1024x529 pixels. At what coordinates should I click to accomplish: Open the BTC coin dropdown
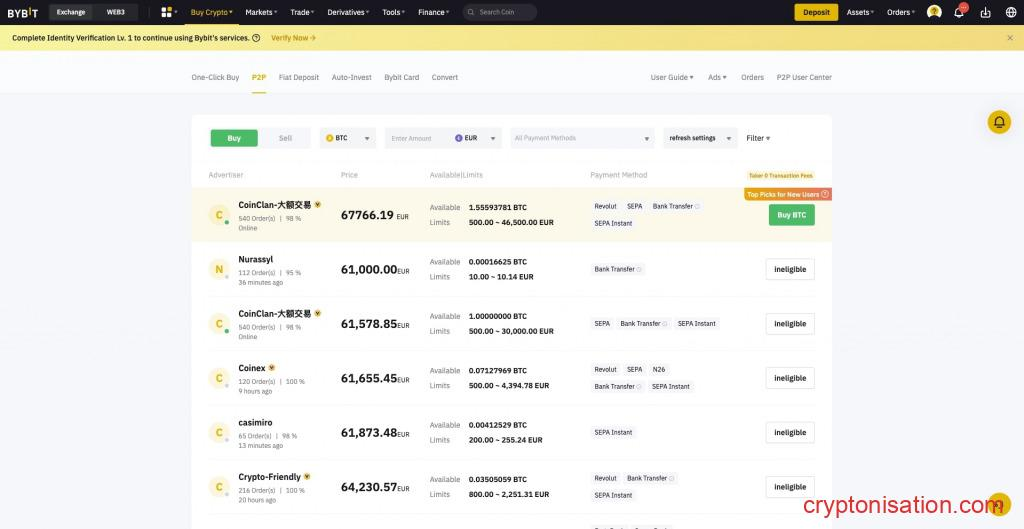347,138
